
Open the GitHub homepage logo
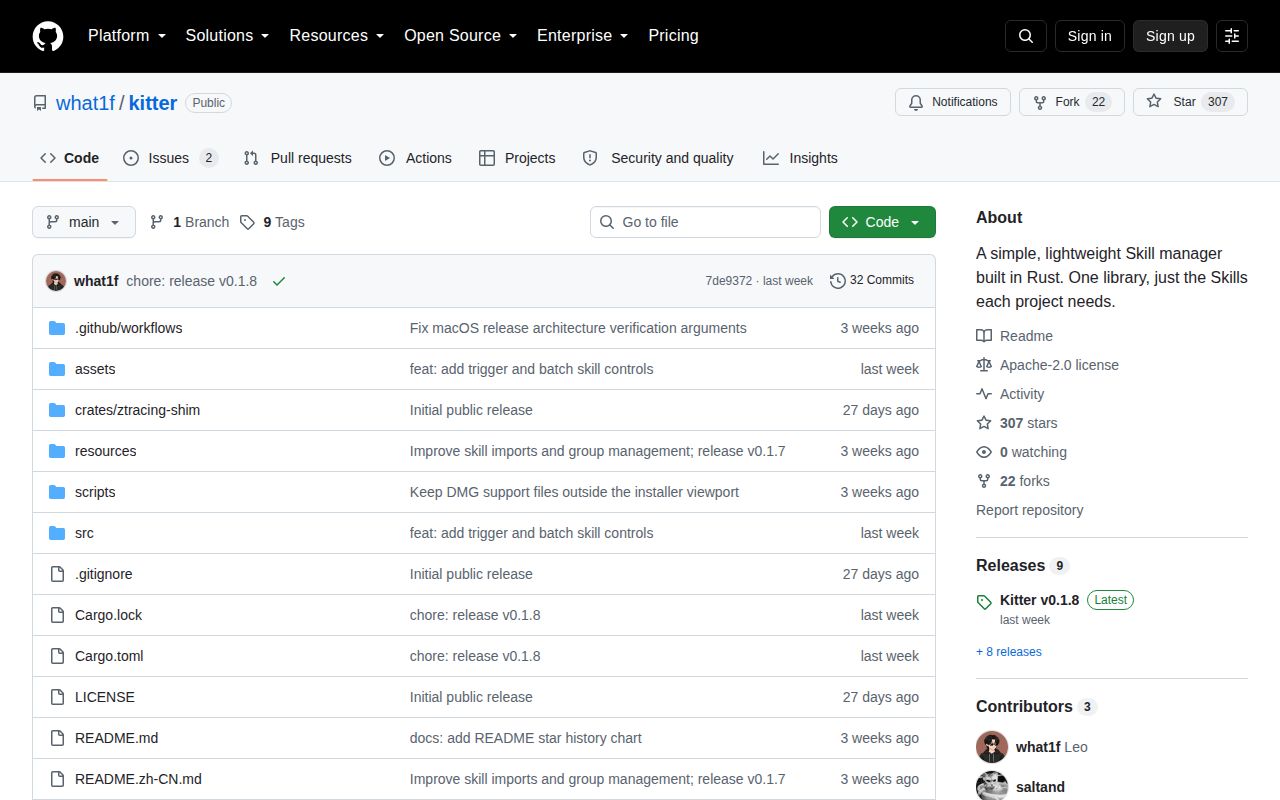[48, 36]
